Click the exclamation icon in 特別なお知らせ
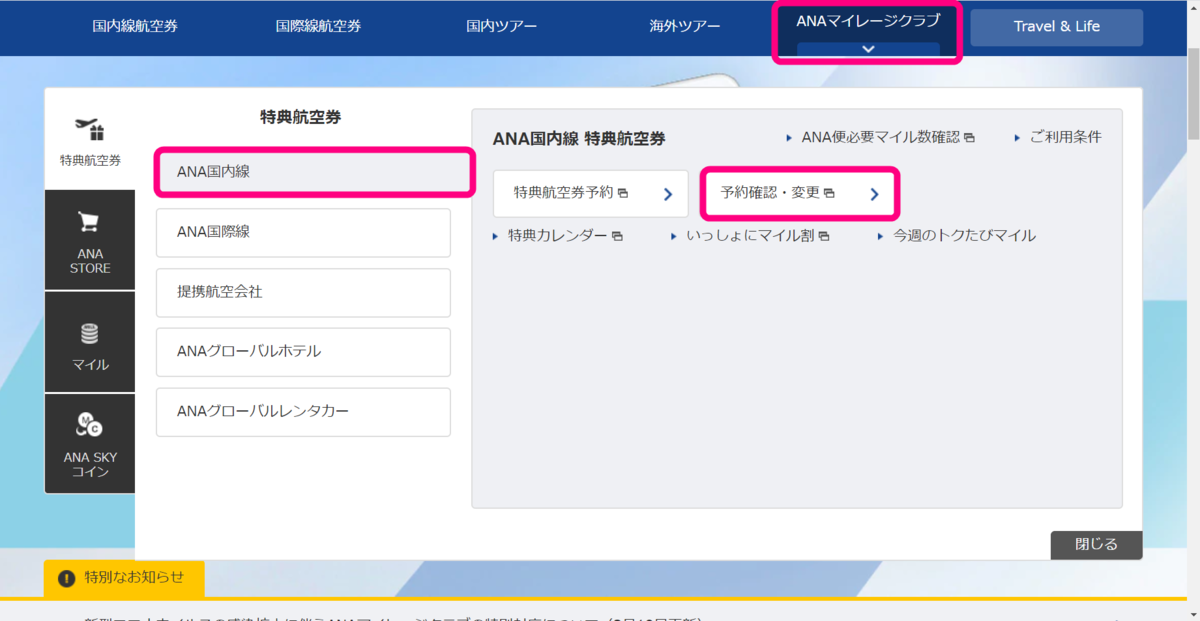This screenshot has width=1200, height=621. pos(67,578)
